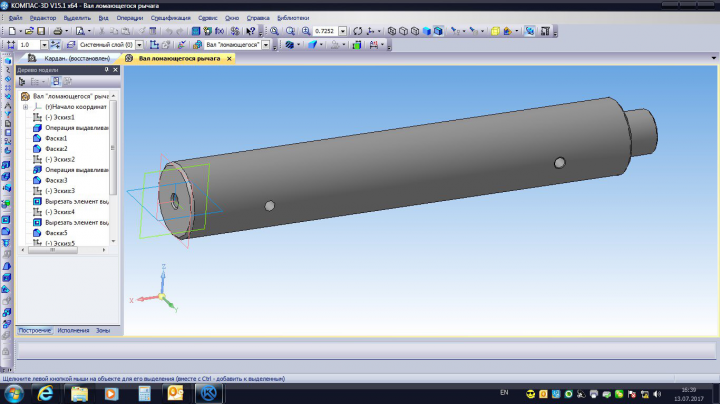This screenshot has width=720, height=404.
Task: Open the variables panel via the f(x) icon
Action: (219, 31)
